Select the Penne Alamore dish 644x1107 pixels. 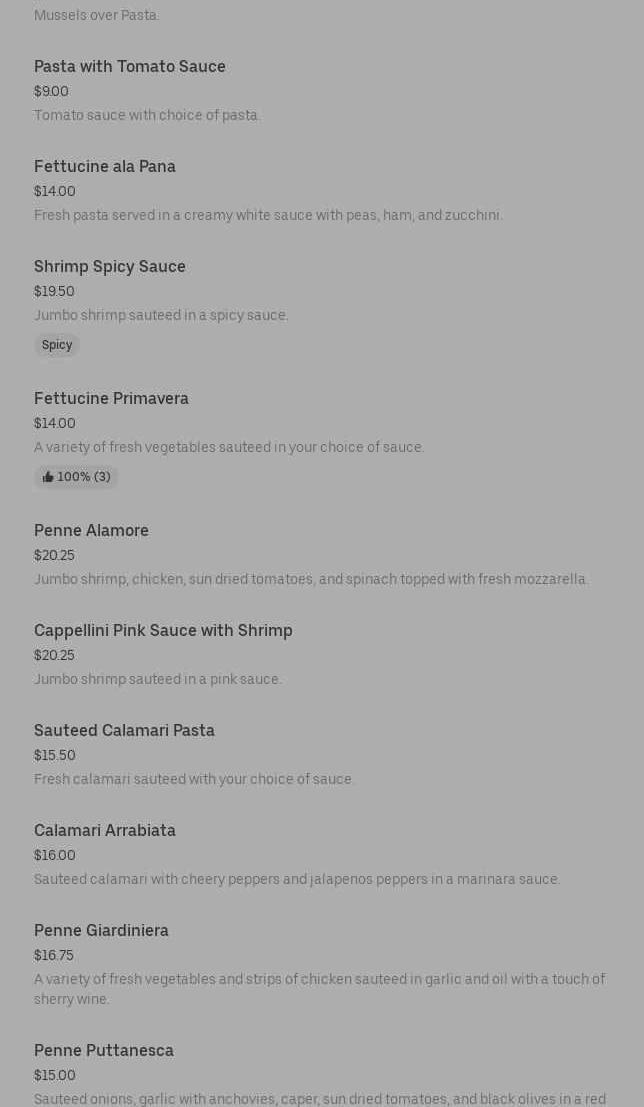91,531
